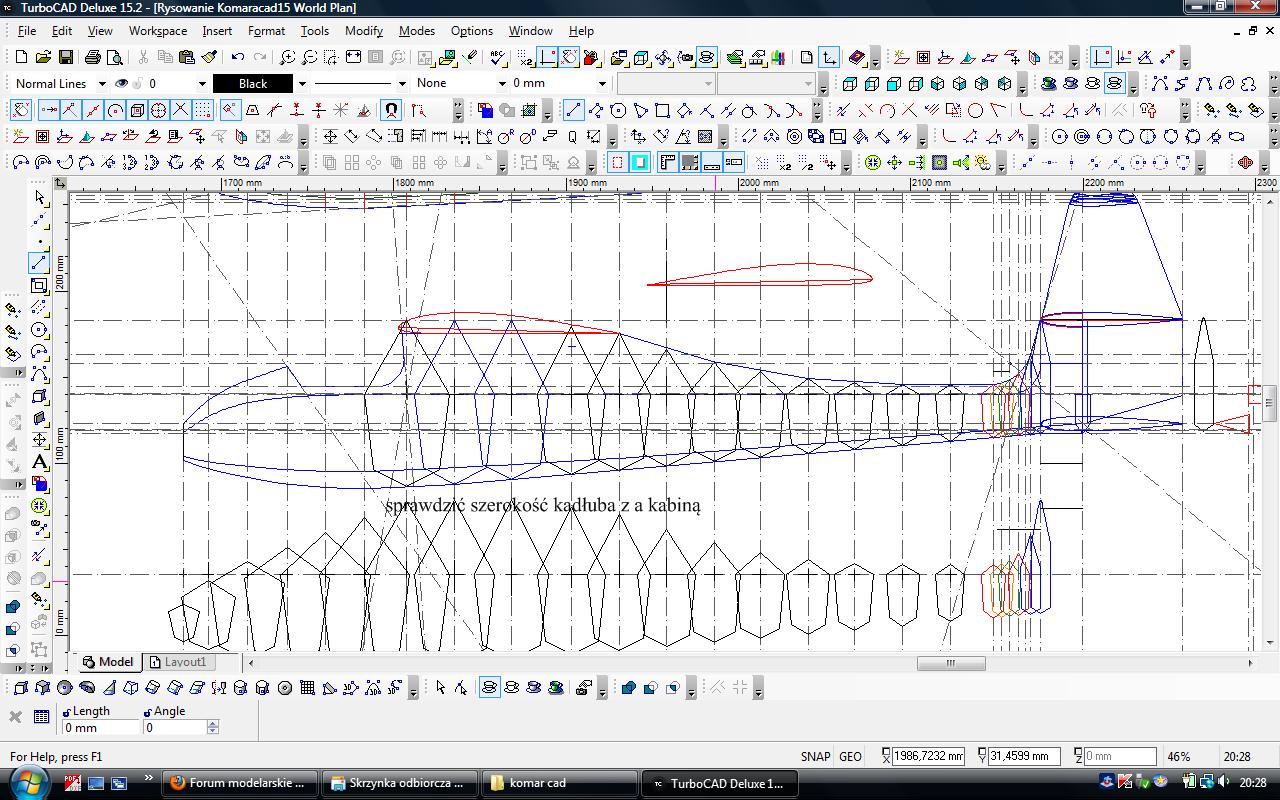The width and height of the screenshot is (1280, 800).
Task: Select the arrow Select tool in left toolbar
Action: (39, 198)
